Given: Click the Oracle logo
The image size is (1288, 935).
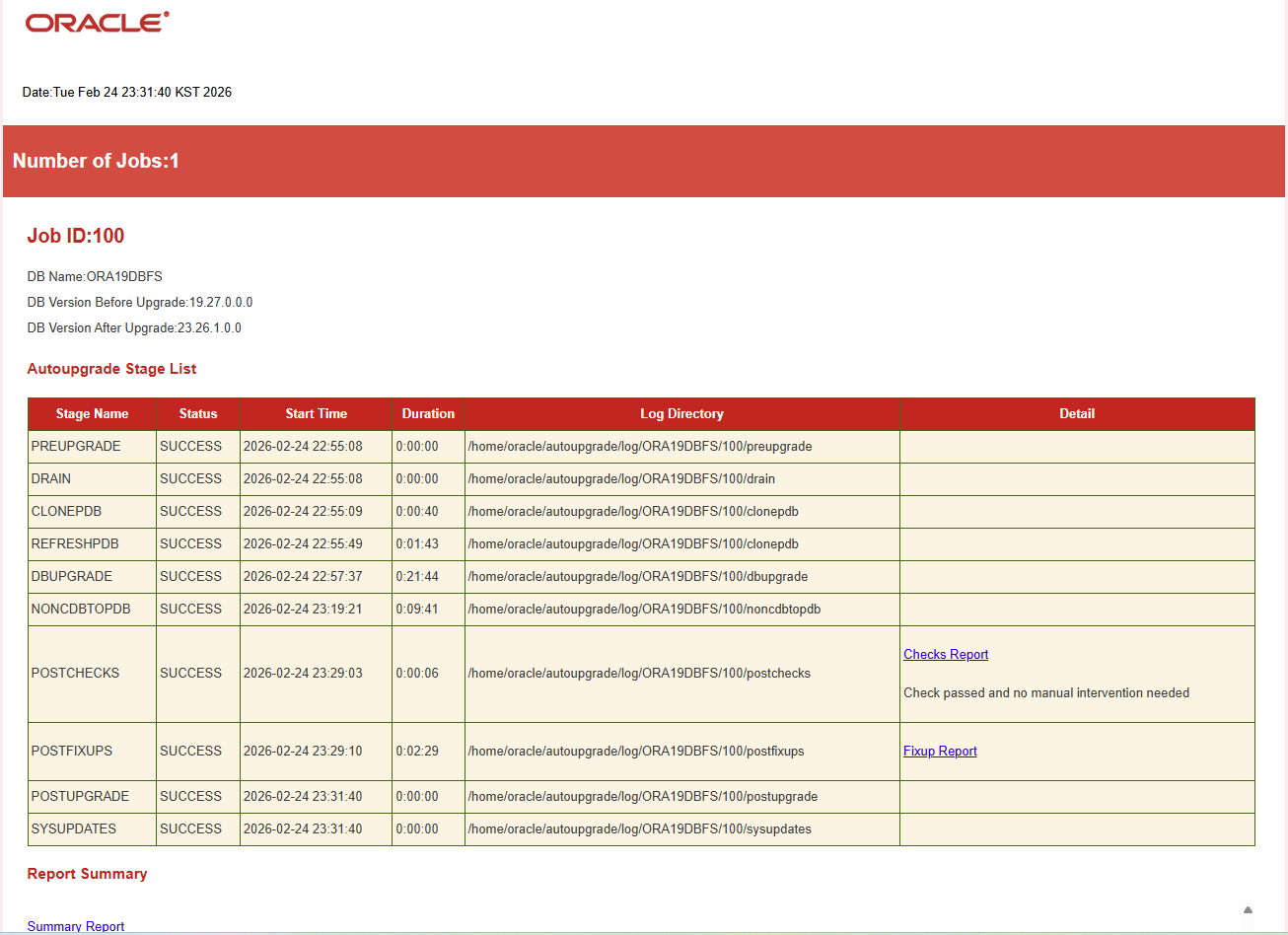Looking at the screenshot, I should click(x=98, y=22).
